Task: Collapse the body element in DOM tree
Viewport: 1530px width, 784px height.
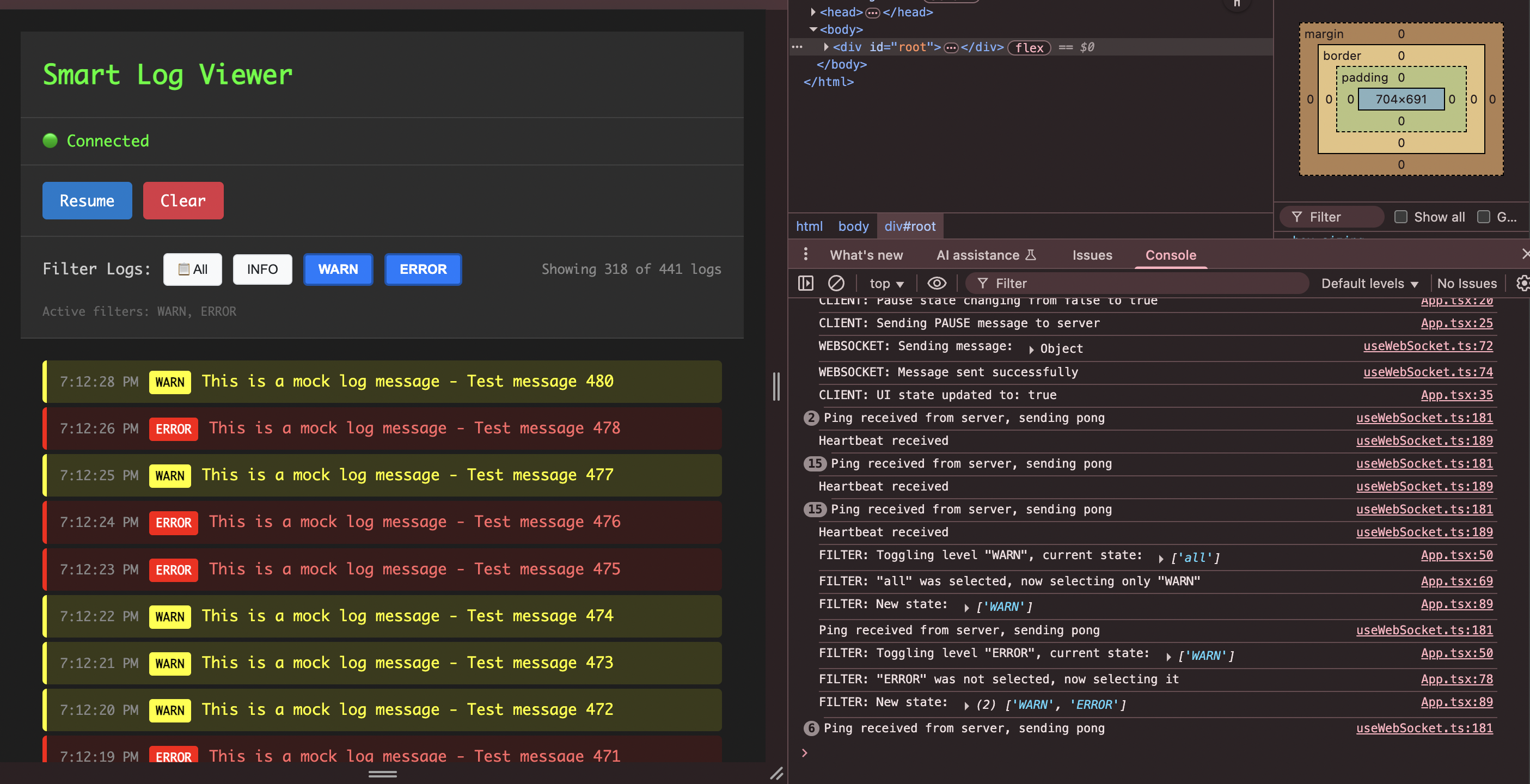Action: coord(813,29)
